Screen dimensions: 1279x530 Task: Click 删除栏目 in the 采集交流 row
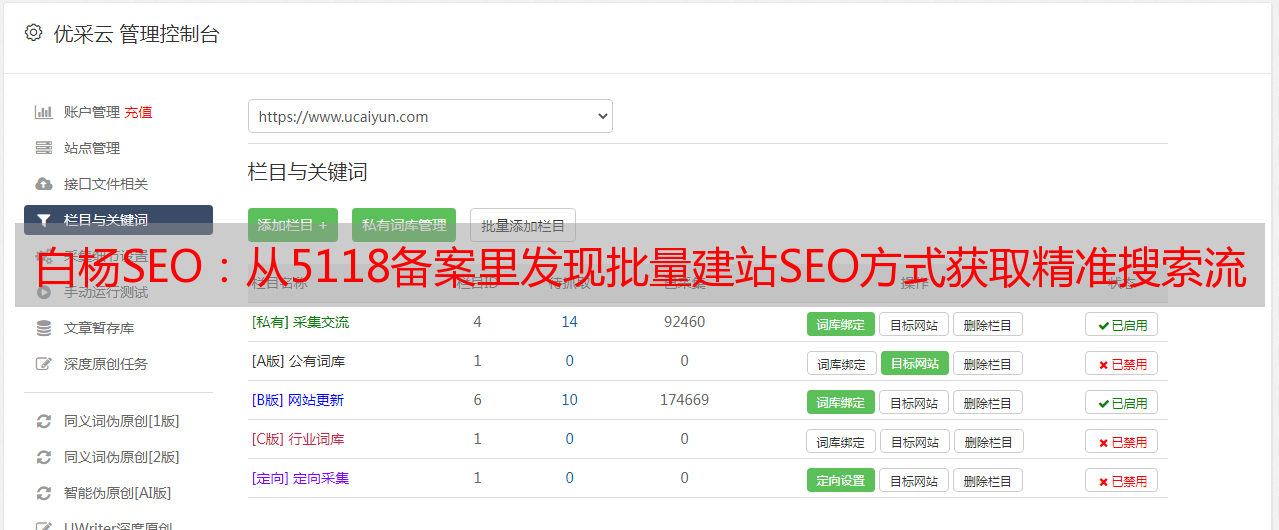988,324
